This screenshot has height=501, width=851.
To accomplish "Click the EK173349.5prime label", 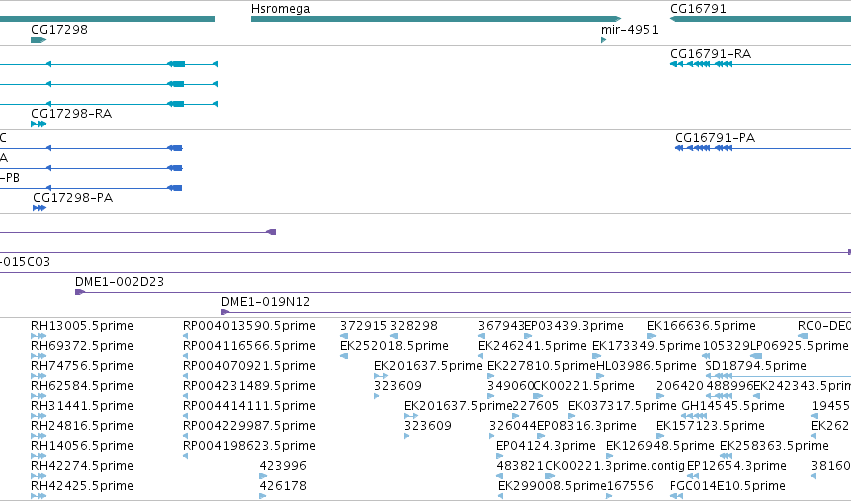I will pos(646,346).
